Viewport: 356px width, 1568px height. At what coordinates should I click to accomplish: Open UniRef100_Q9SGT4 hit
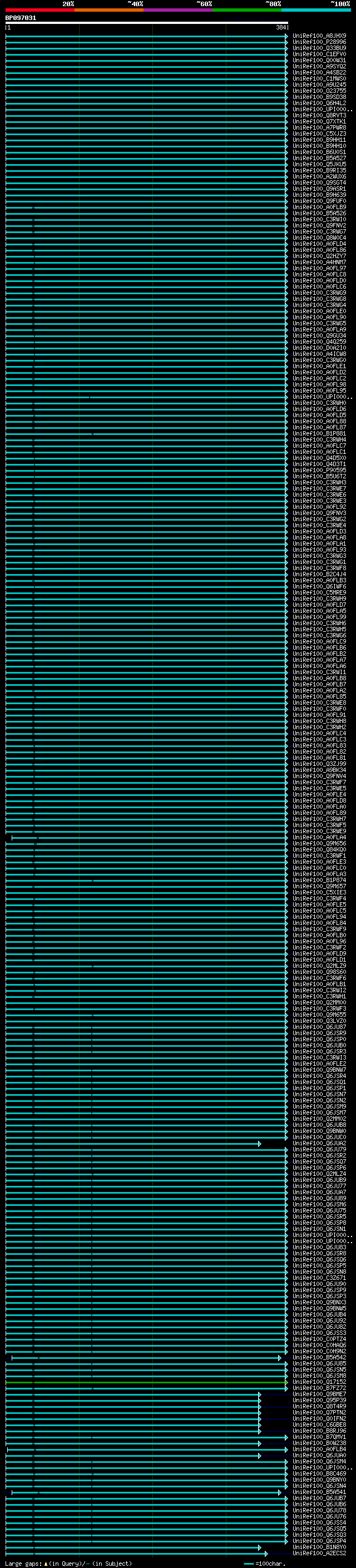[x=319, y=182]
